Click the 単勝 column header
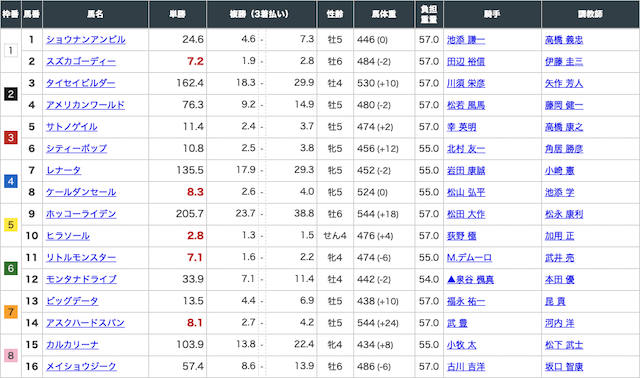The width and height of the screenshot is (640, 378). (x=178, y=14)
